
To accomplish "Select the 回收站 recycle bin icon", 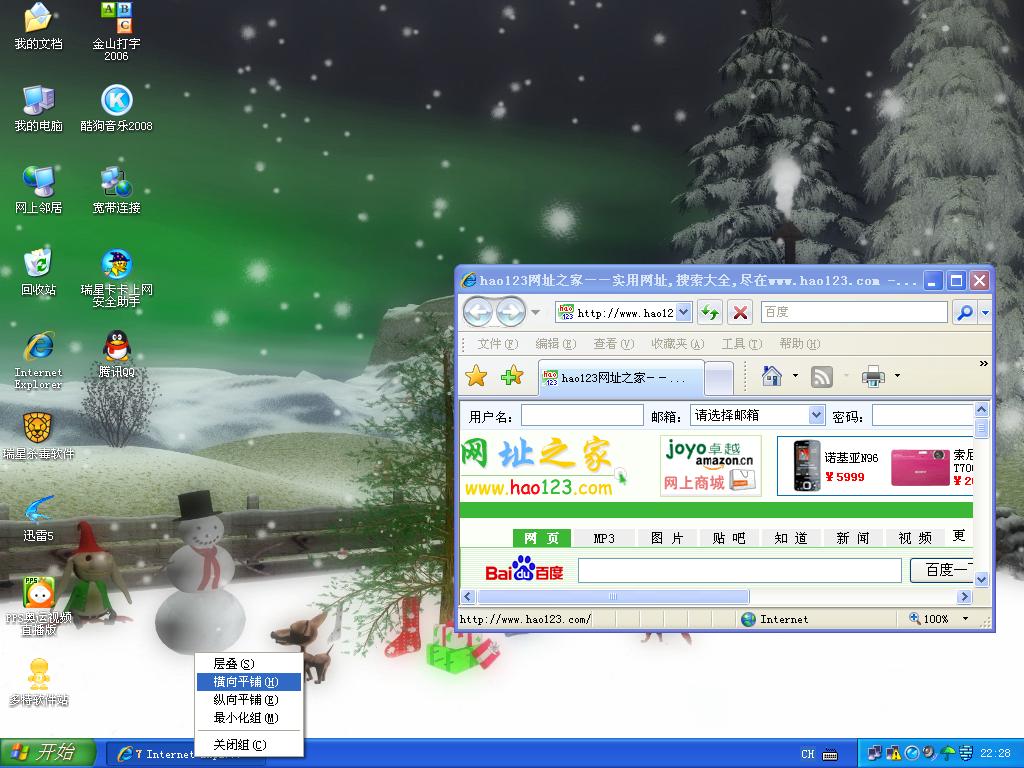I will pos(39,272).
